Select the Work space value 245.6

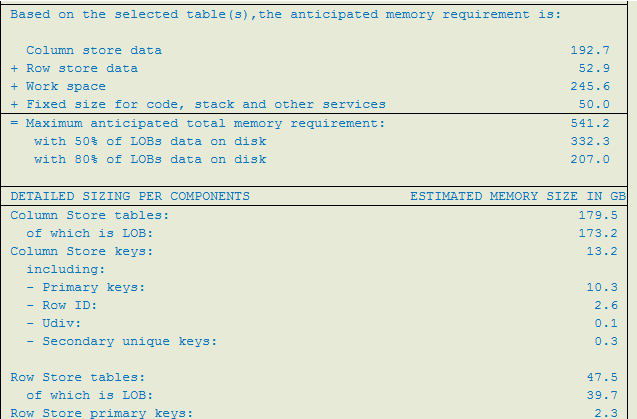click(x=590, y=86)
